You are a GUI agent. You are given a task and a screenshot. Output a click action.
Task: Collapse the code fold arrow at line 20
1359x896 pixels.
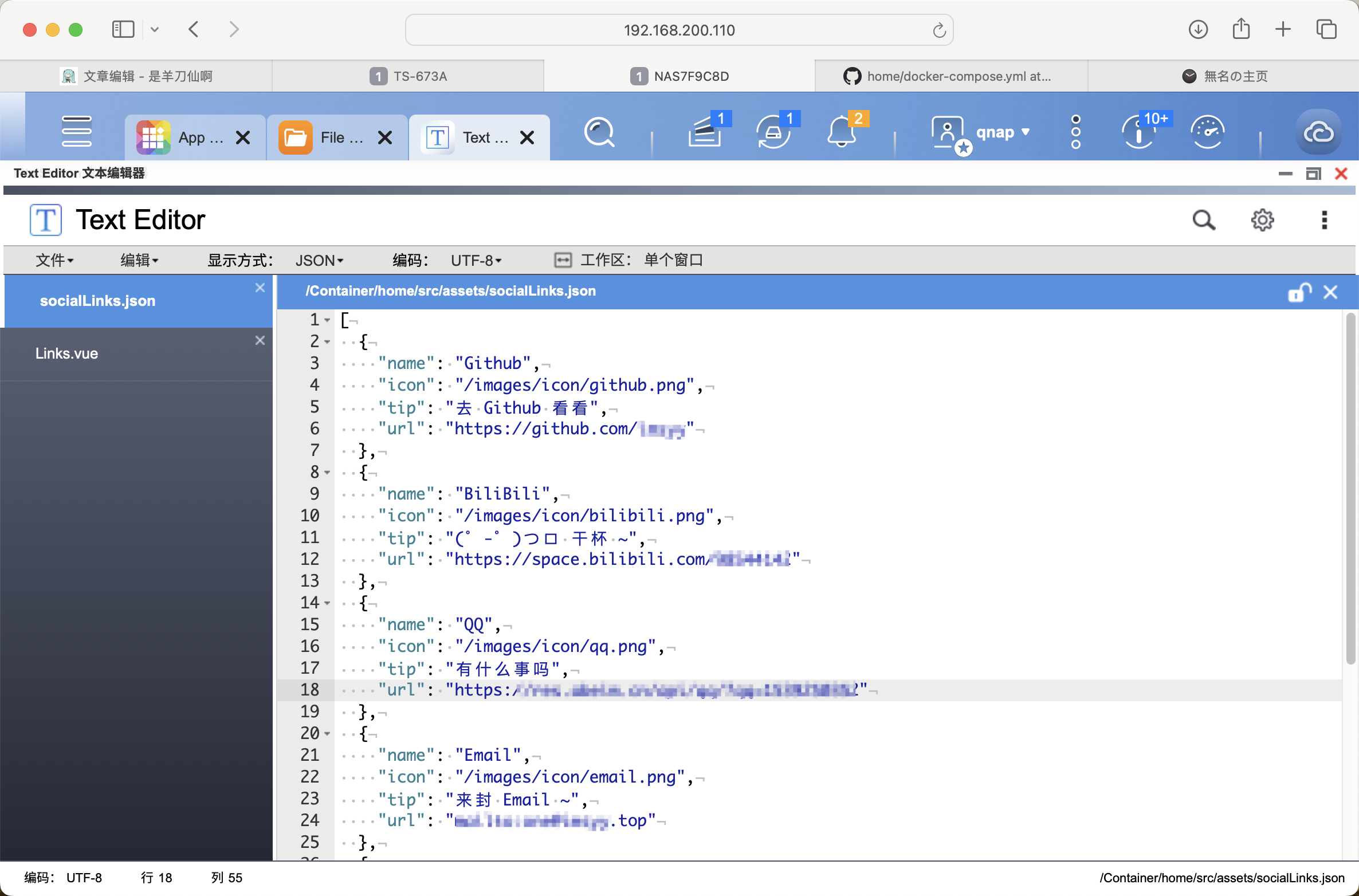[327, 734]
